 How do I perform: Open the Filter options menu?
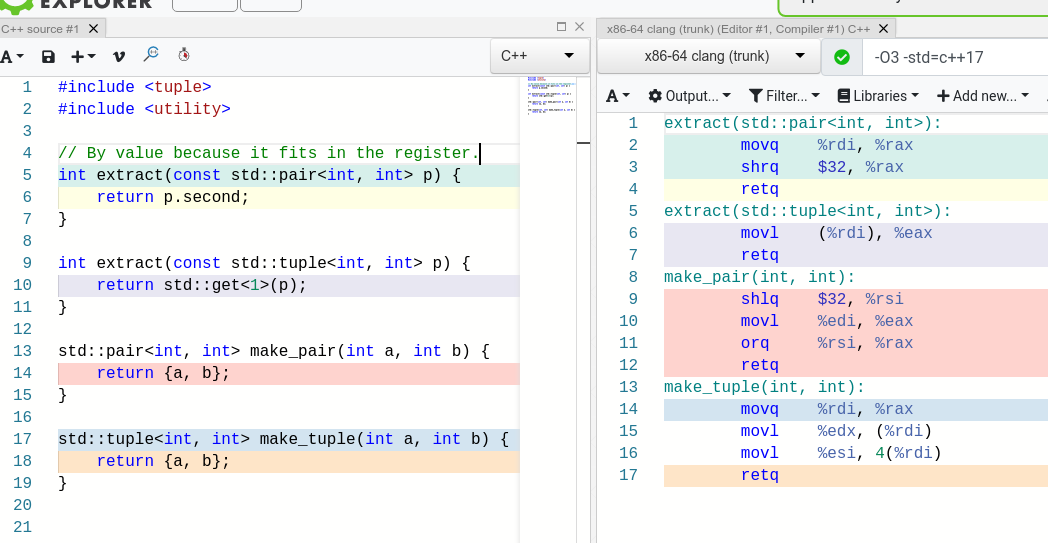[x=784, y=96]
